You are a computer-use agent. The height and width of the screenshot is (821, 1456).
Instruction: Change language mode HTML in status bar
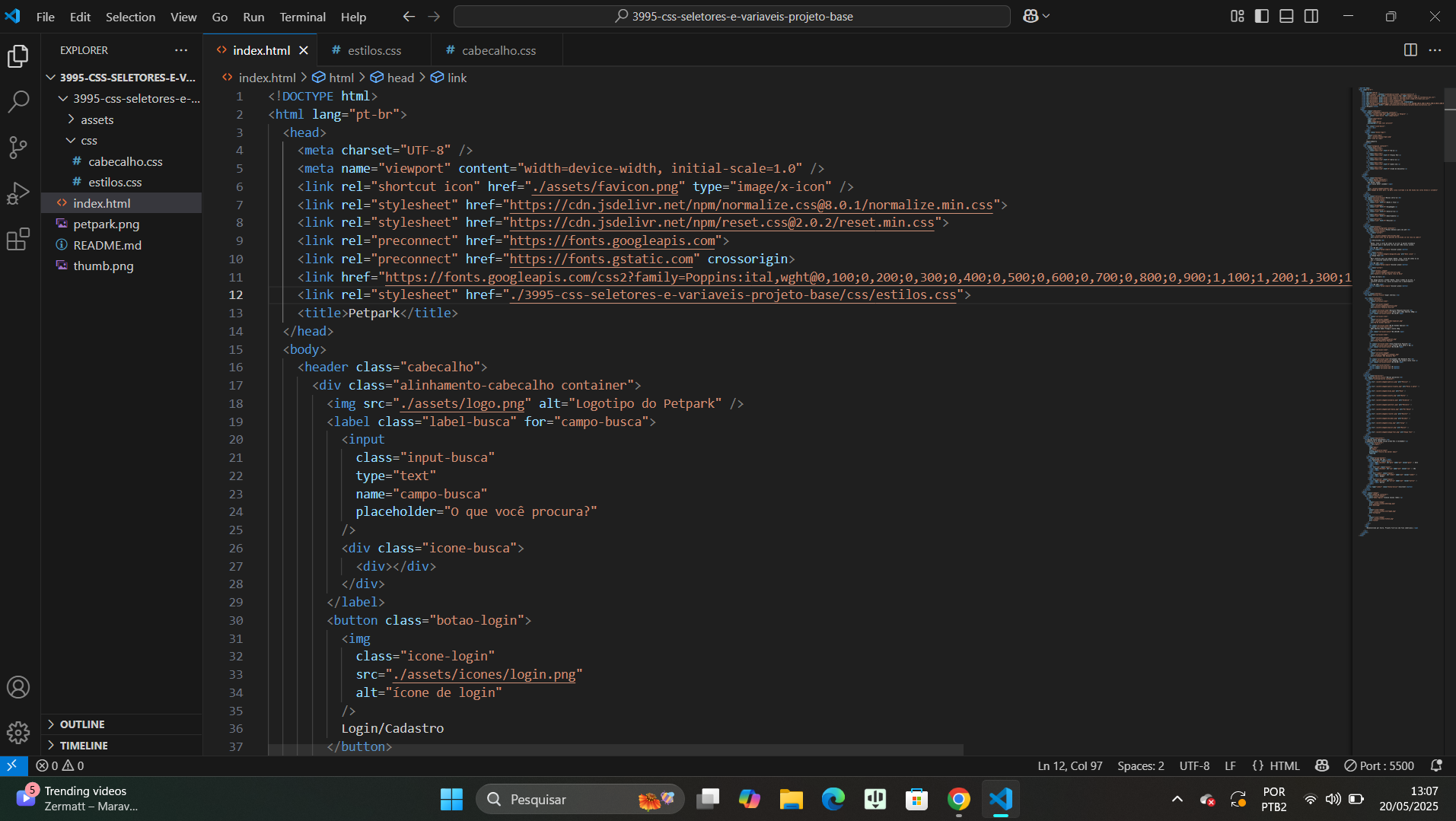1285,765
